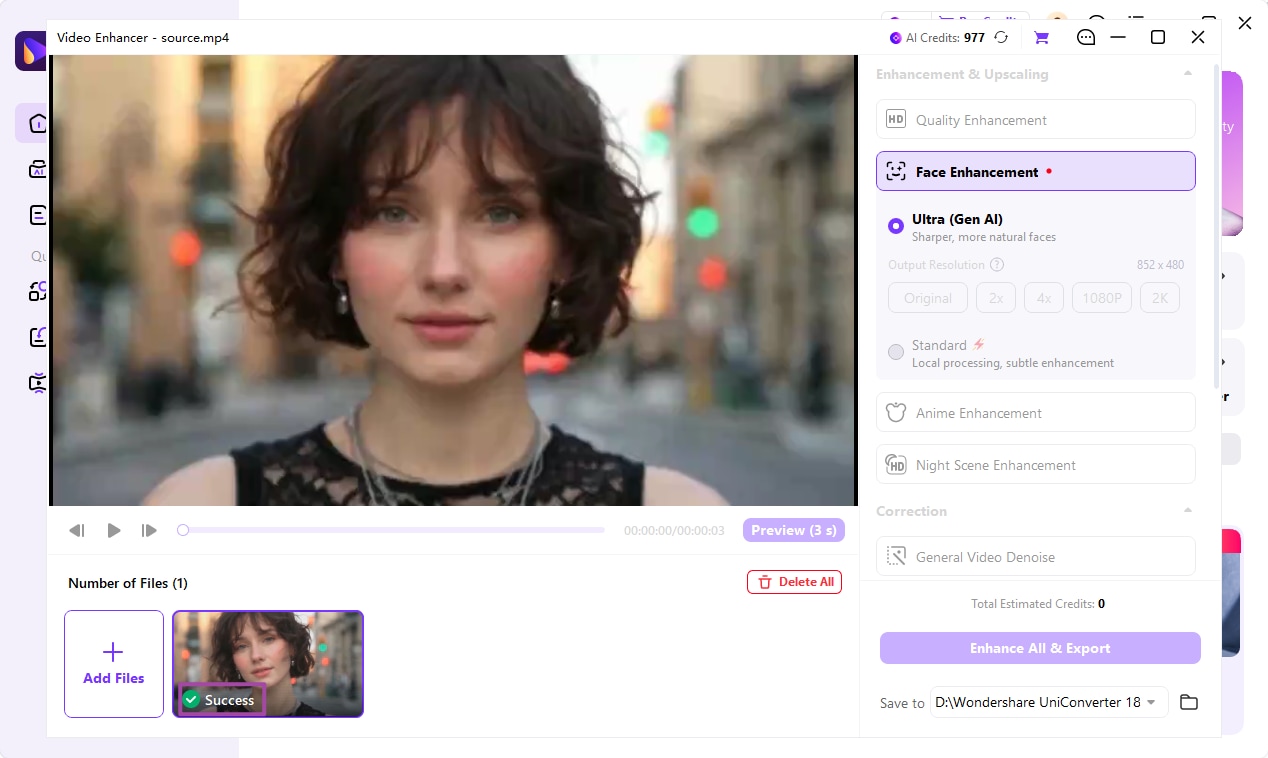Select the source video thumbnail marked Success
1268x758 pixels.
(x=268, y=664)
